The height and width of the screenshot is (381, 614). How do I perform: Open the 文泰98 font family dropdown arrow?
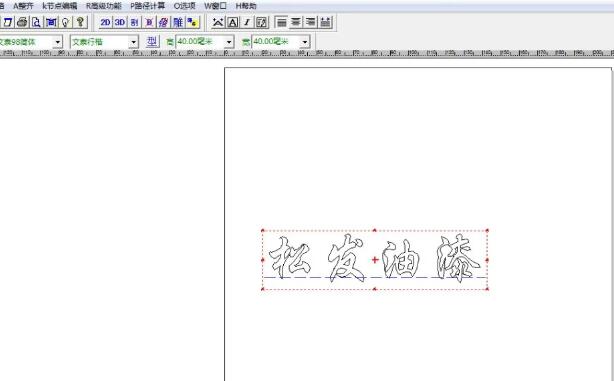(x=58, y=42)
